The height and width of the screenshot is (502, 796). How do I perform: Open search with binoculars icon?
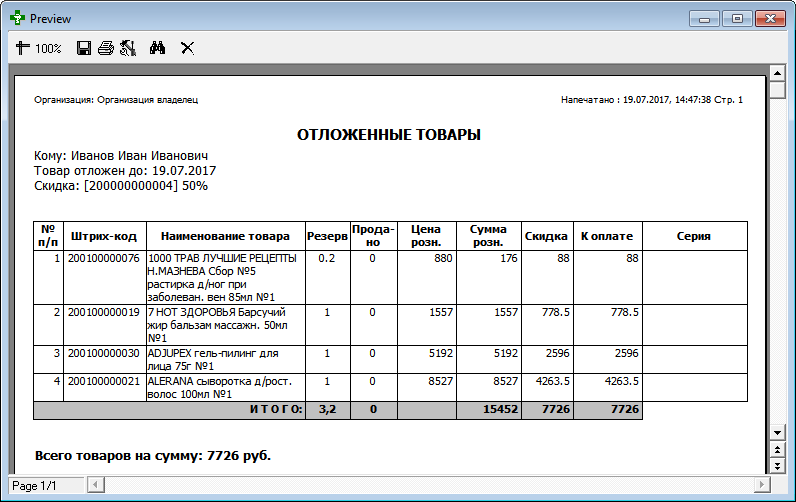tap(157, 48)
